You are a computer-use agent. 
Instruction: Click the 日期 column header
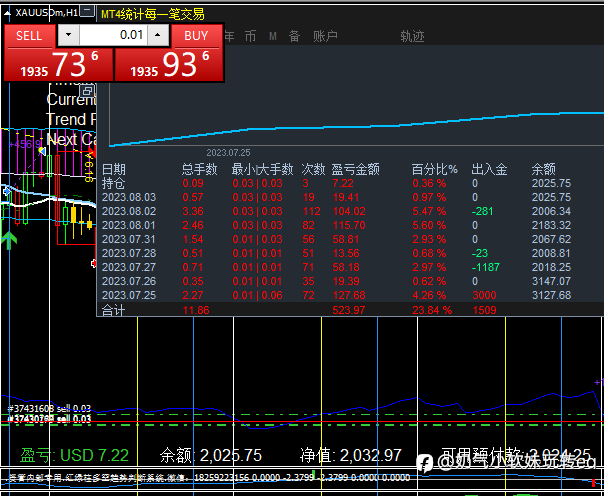(x=114, y=169)
